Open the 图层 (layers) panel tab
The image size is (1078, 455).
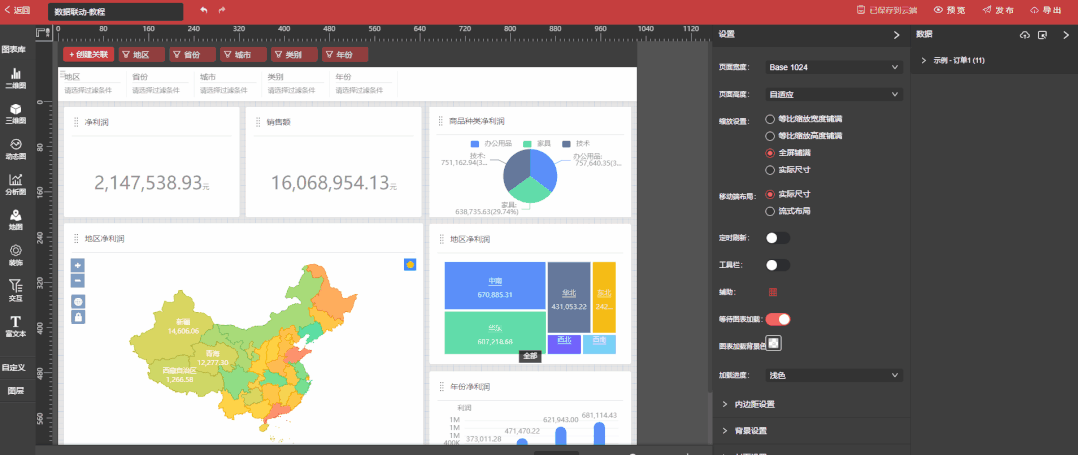pos(16,391)
